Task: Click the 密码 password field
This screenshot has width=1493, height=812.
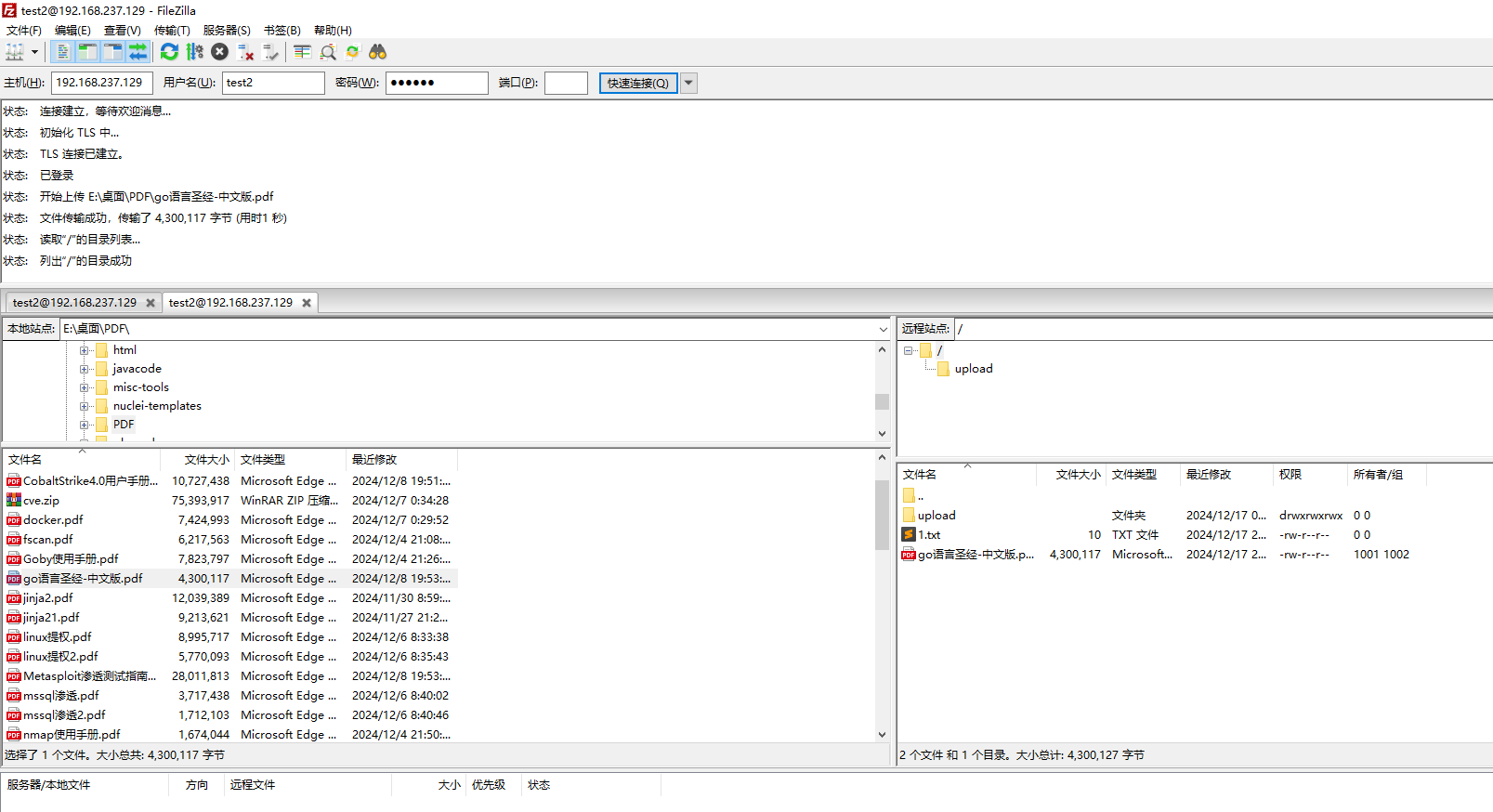Action: point(437,83)
